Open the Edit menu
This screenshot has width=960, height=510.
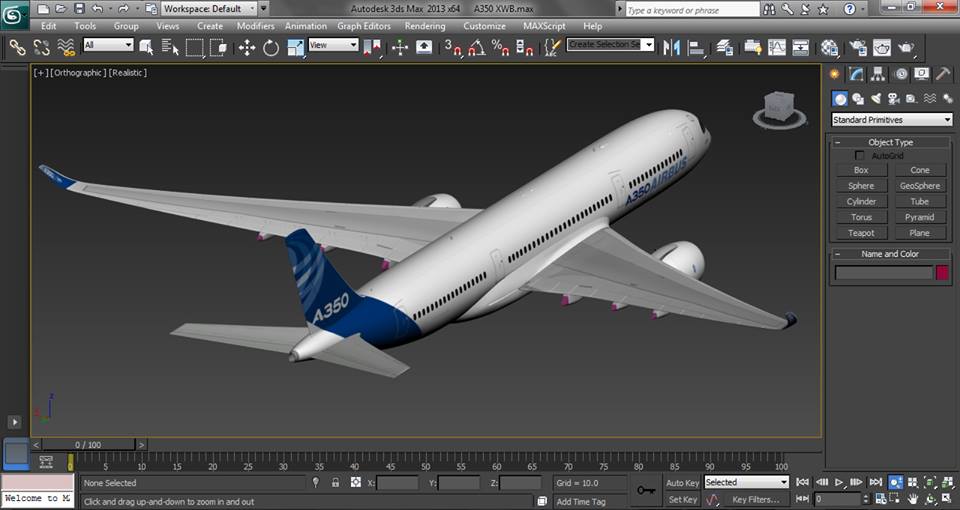pos(48,26)
